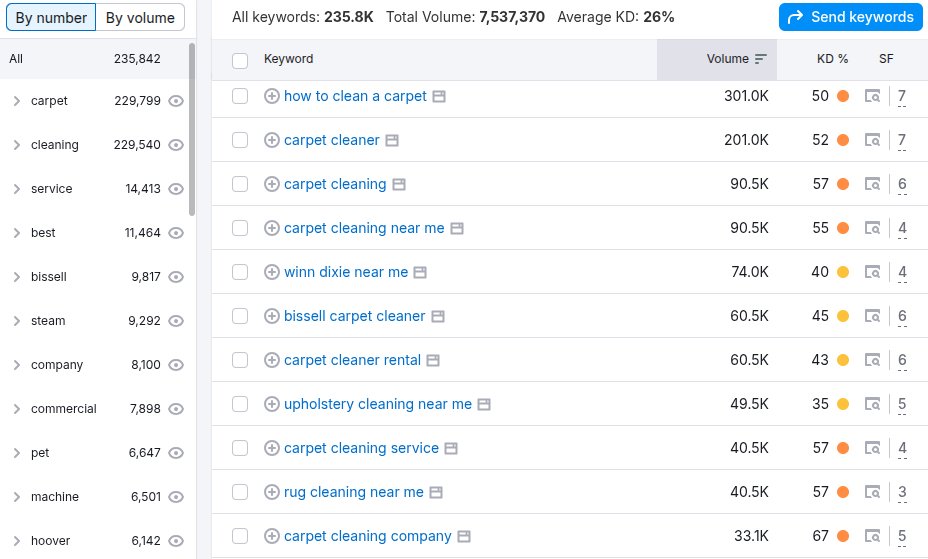
Task: Open the 'rug cleaning near me' keyword link
Action: (x=353, y=492)
